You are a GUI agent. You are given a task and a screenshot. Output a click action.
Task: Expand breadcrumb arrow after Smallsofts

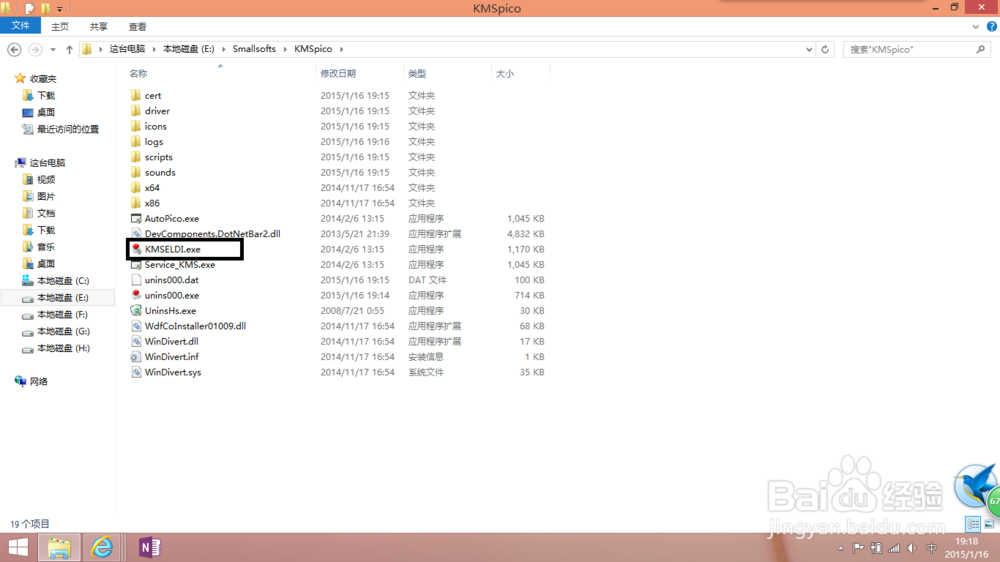coord(285,49)
